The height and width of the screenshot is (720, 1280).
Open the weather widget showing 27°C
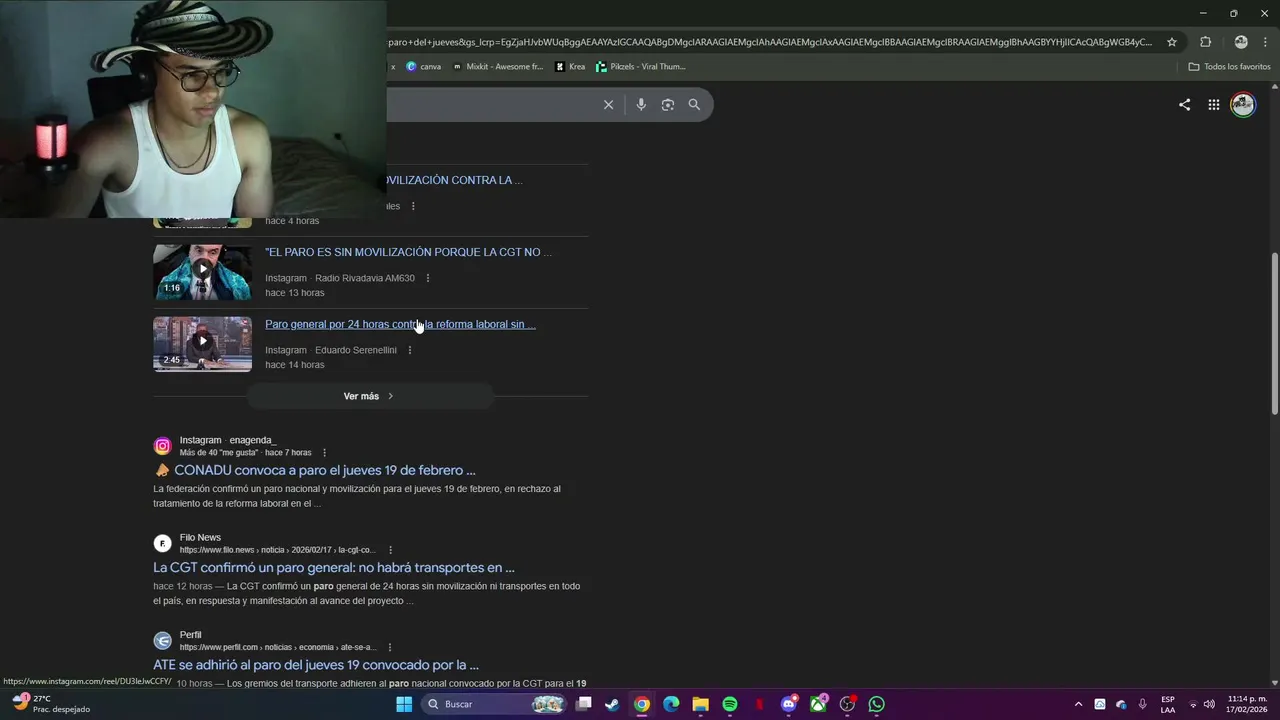click(50, 704)
